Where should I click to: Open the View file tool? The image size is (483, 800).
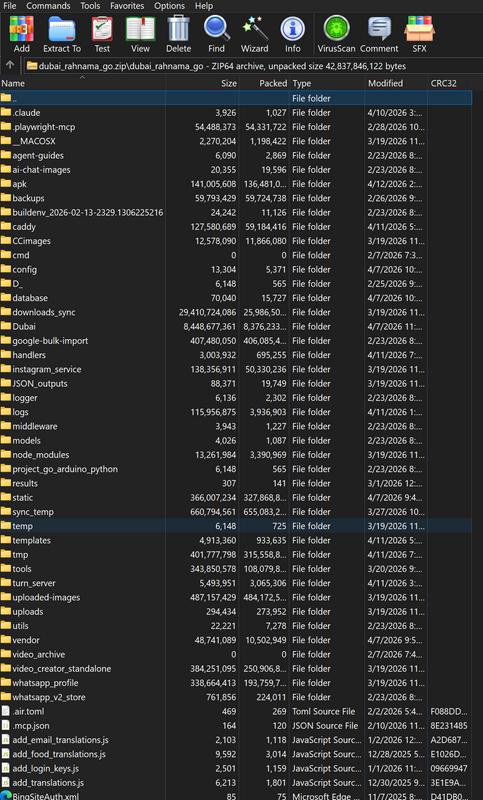click(140, 34)
